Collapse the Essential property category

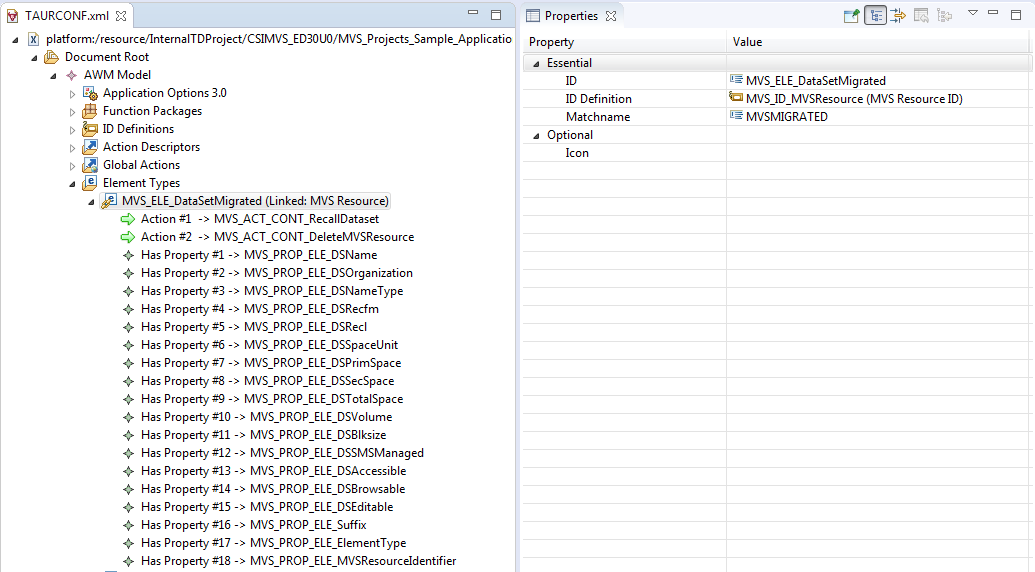point(535,63)
